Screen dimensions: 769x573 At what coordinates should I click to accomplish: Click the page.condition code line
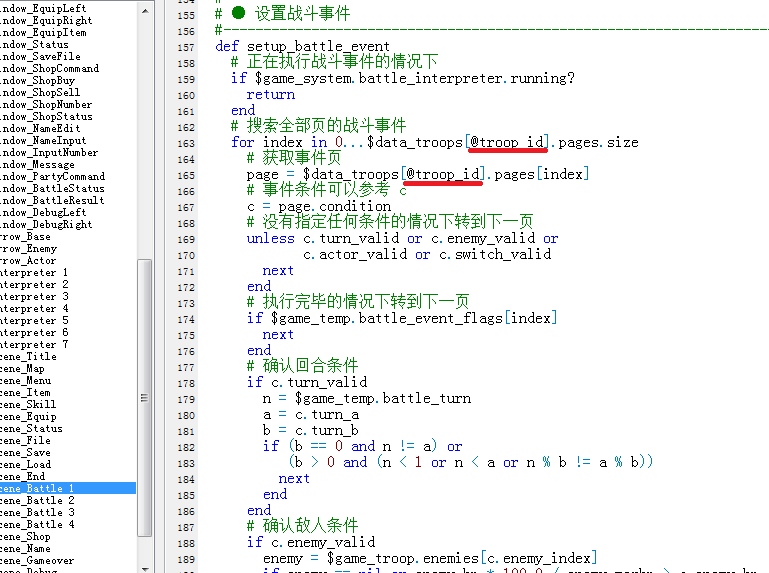coord(319,206)
